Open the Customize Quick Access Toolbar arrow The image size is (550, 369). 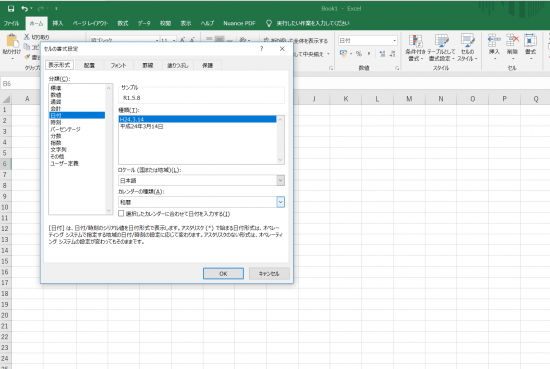tap(56, 9)
